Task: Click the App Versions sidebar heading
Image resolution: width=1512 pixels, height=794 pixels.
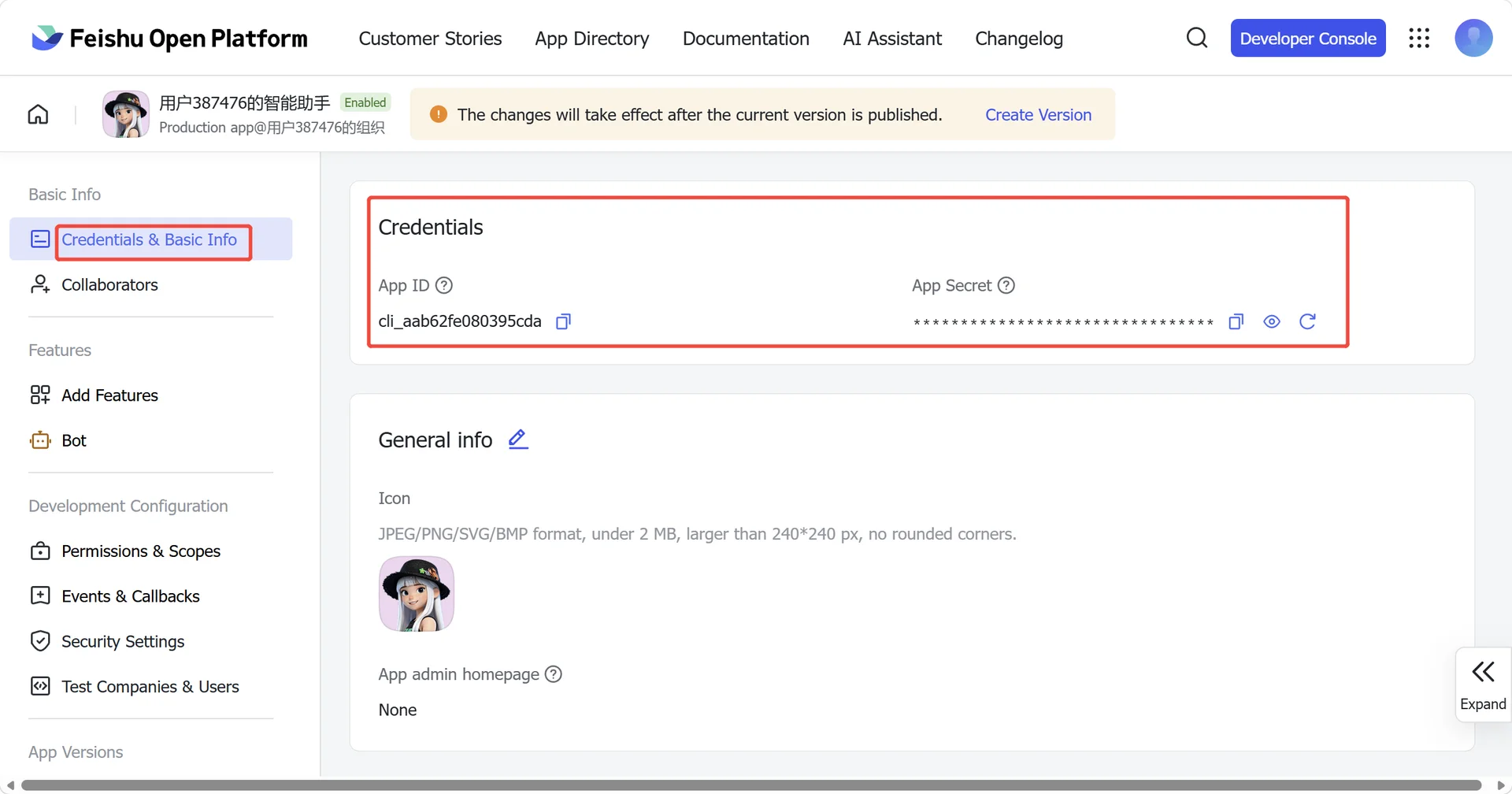Action: pyautogui.click(x=76, y=752)
